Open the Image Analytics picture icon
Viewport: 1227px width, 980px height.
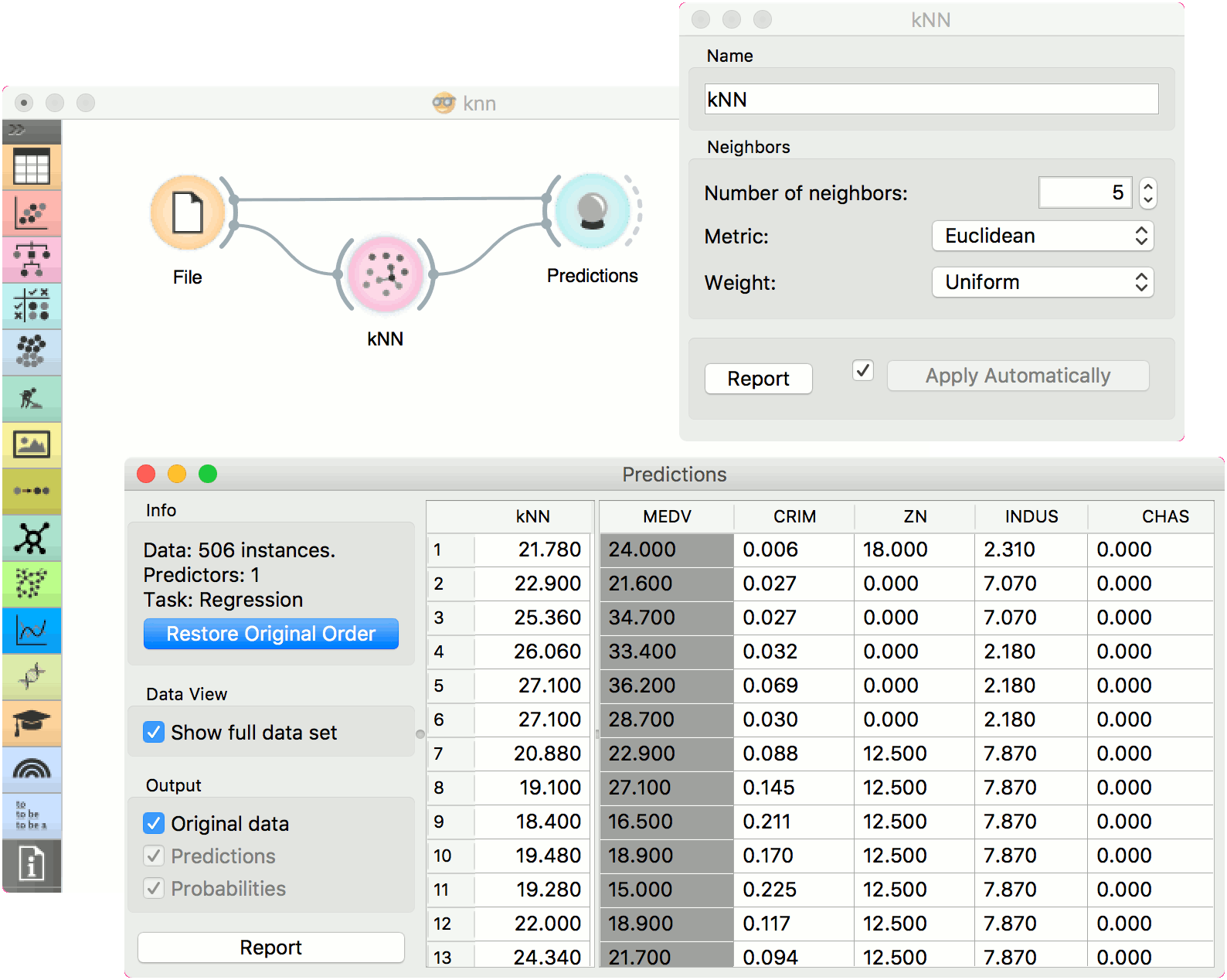[x=32, y=445]
